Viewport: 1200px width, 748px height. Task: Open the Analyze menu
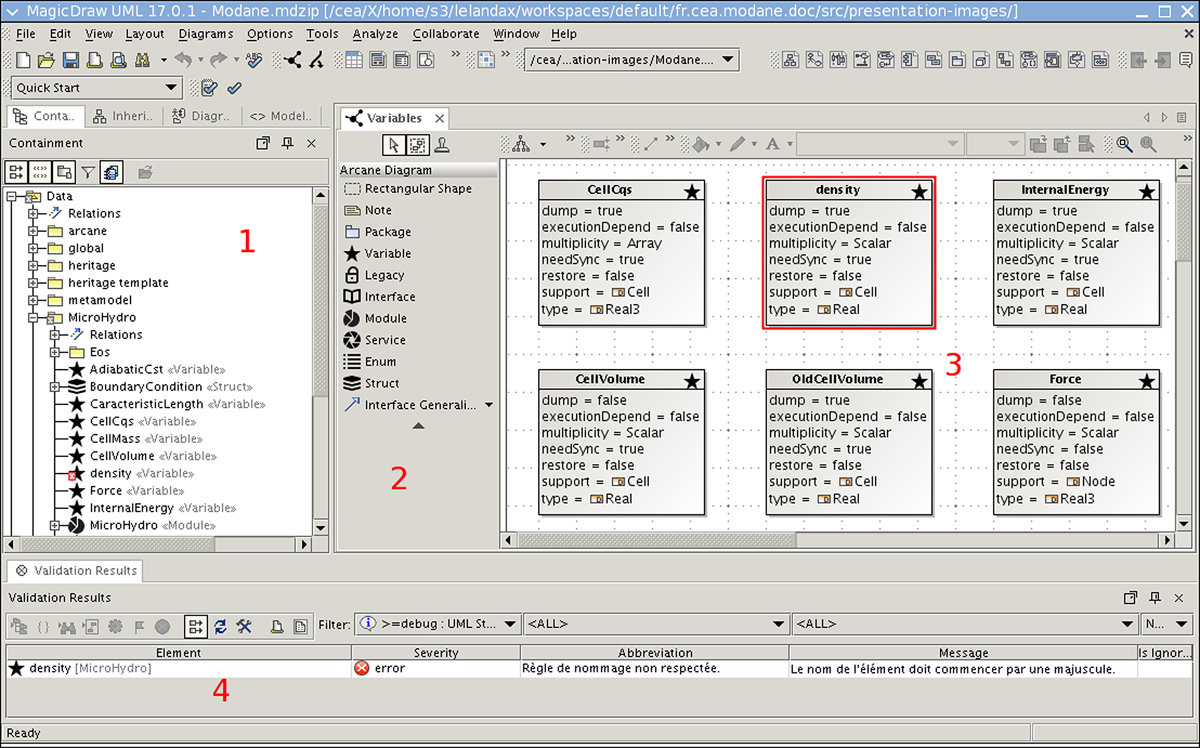tap(376, 33)
